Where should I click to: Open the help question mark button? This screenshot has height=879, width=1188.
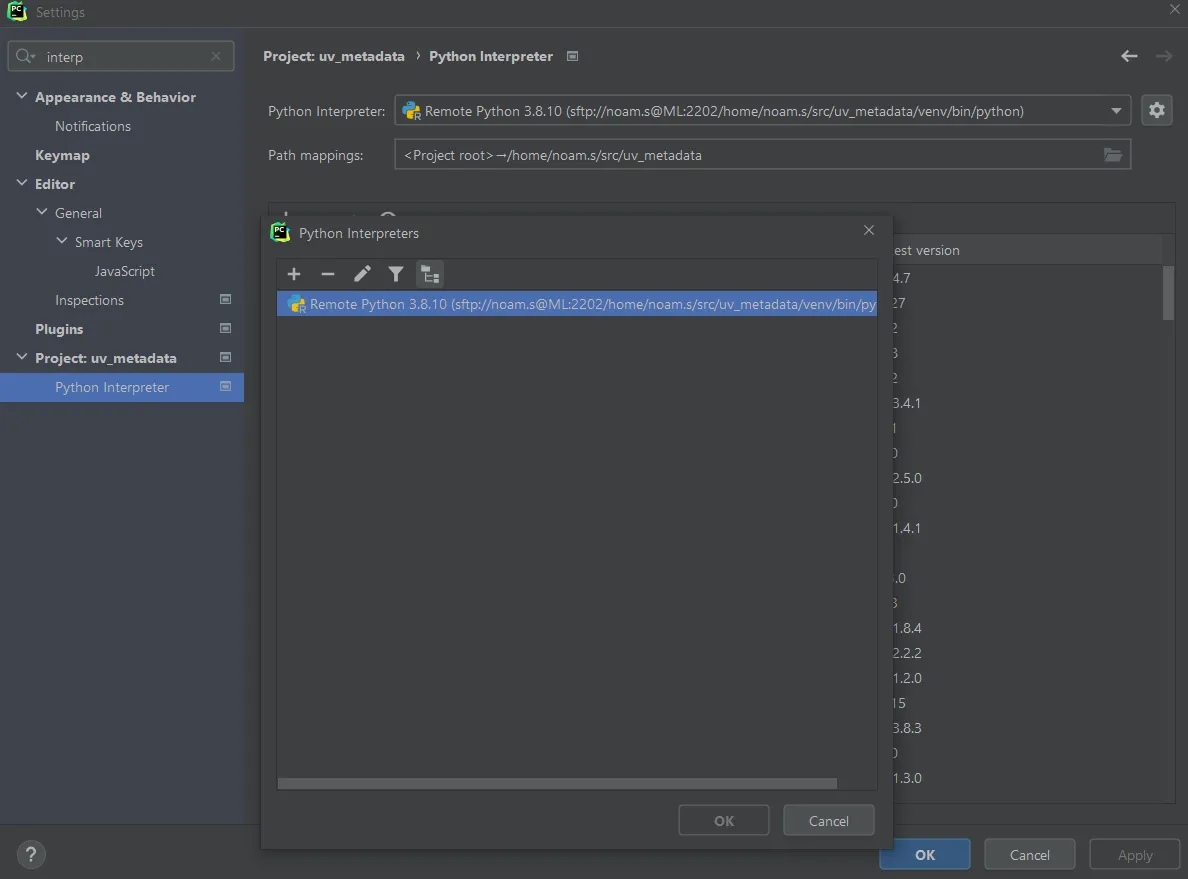[31, 855]
